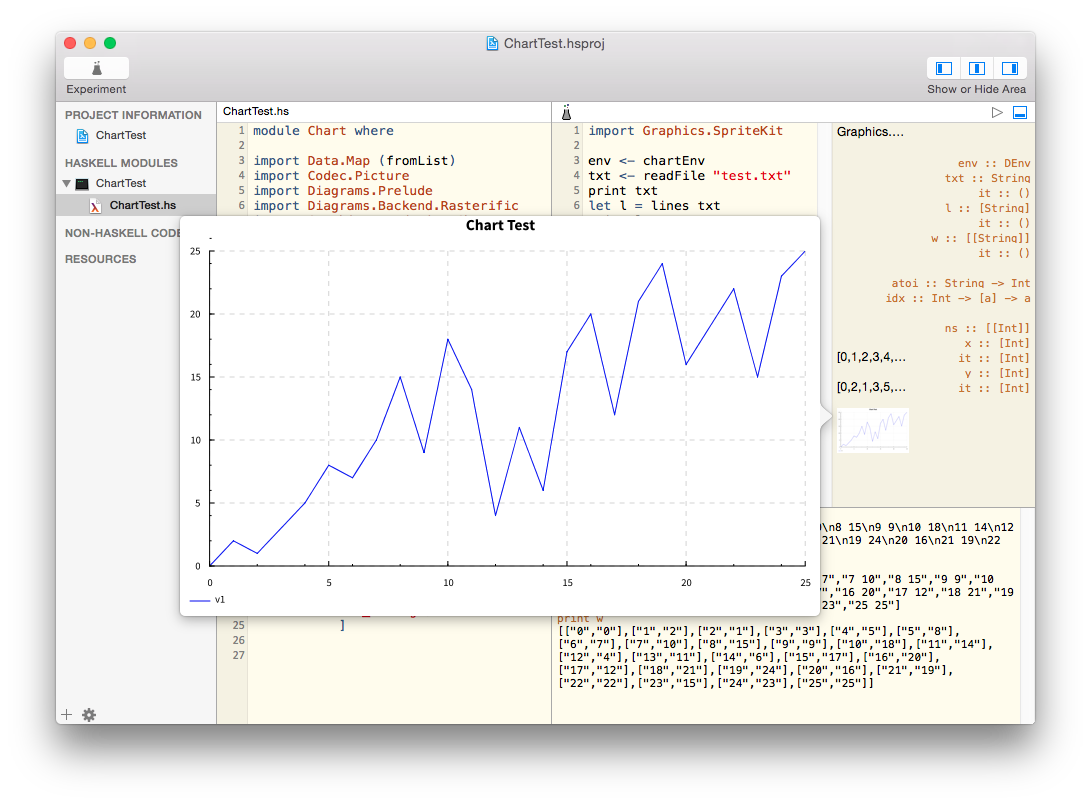Click the blue console panel toggle icon
This screenshot has width=1091, height=804.
(1020, 113)
